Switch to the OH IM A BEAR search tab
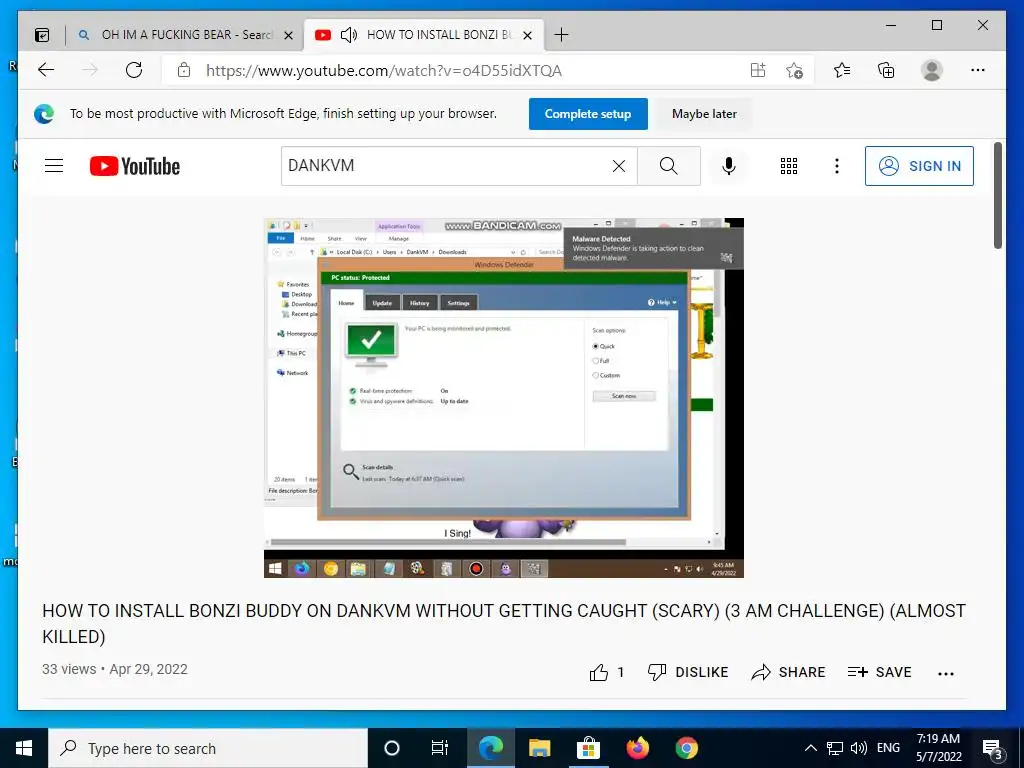The height and width of the screenshot is (768, 1024). coord(185,35)
